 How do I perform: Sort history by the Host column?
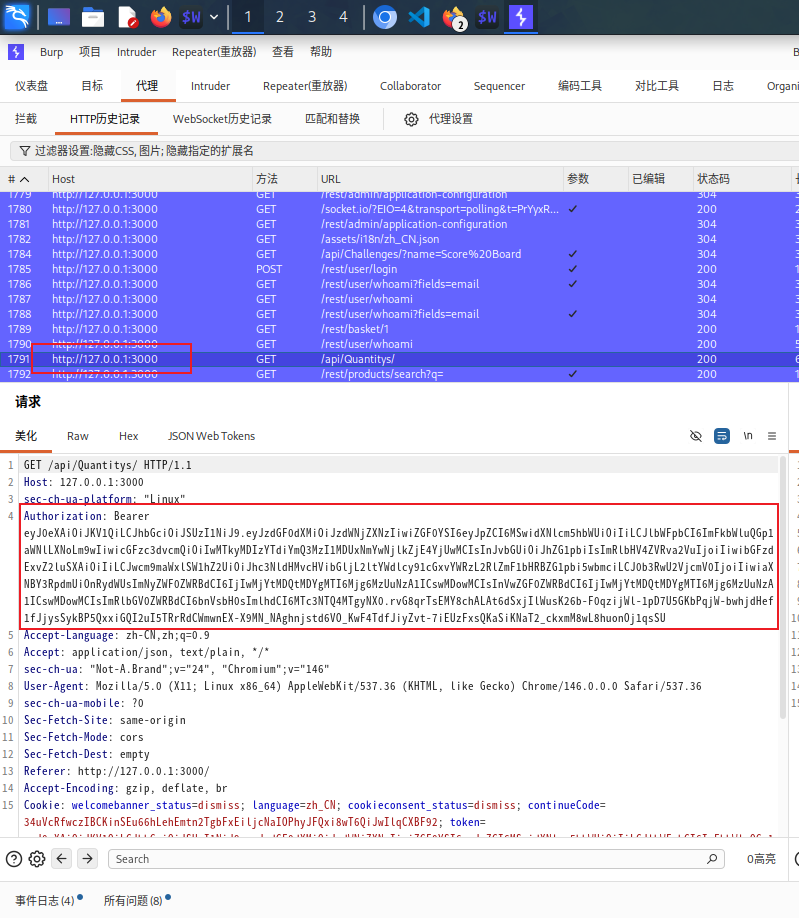[150, 179]
